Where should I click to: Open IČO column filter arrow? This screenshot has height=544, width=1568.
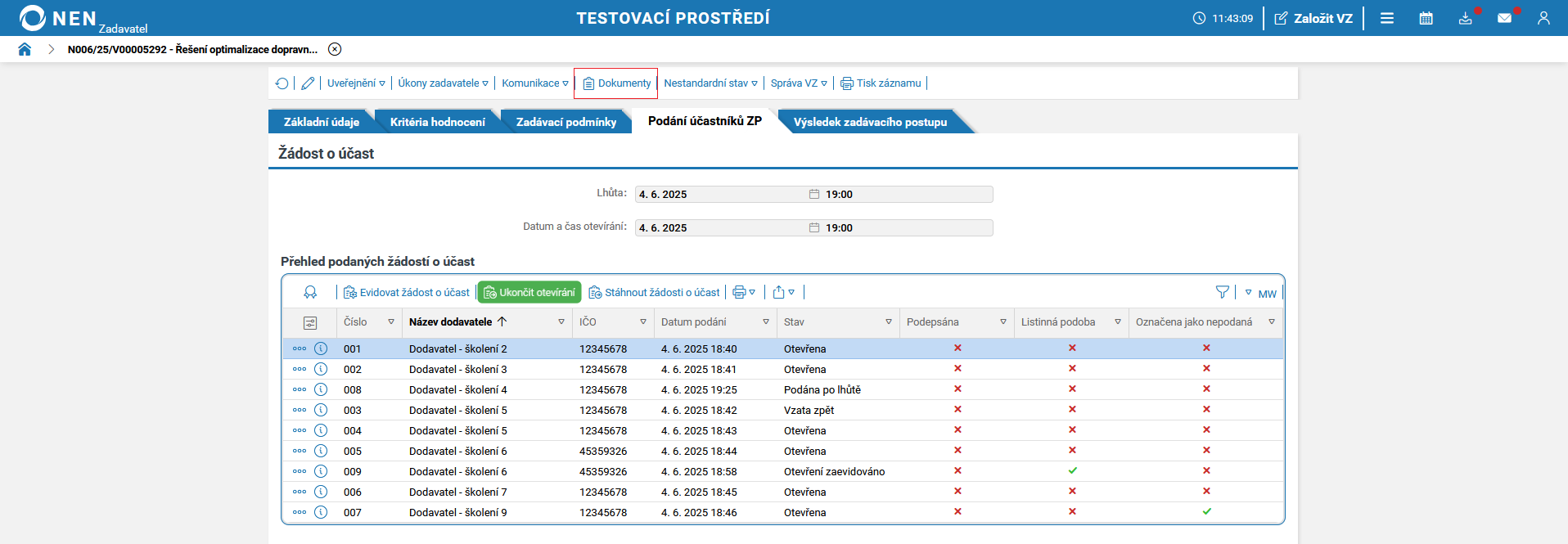coord(643,322)
